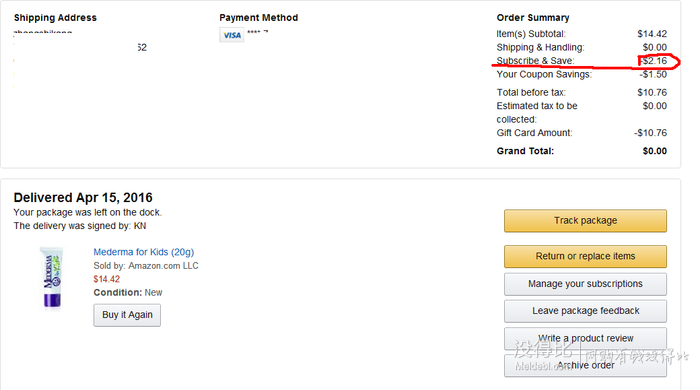Click the Order Summary heading
The height and width of the screenshot is (390, 700).
(533, 18)
